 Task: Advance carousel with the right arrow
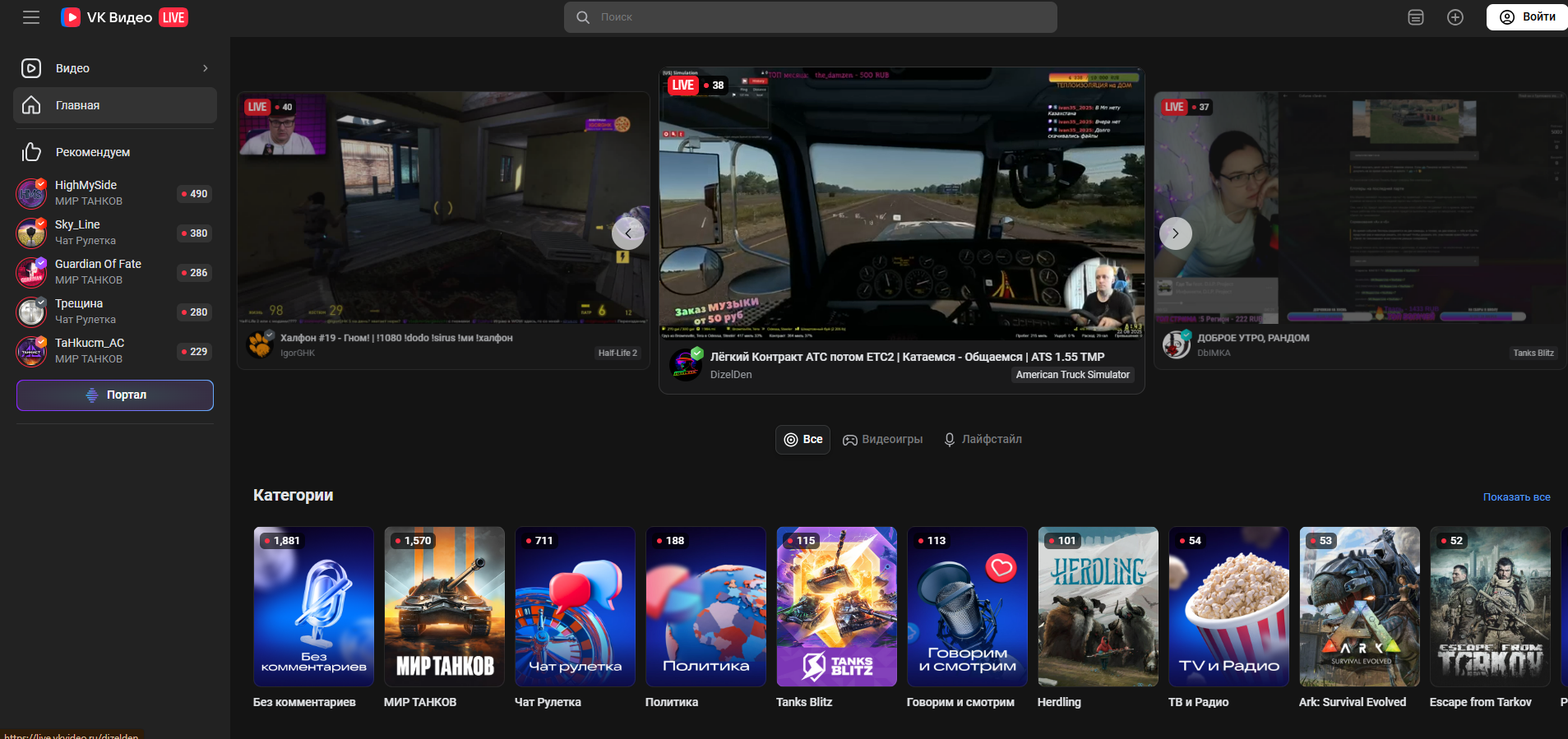point(1175,233)
